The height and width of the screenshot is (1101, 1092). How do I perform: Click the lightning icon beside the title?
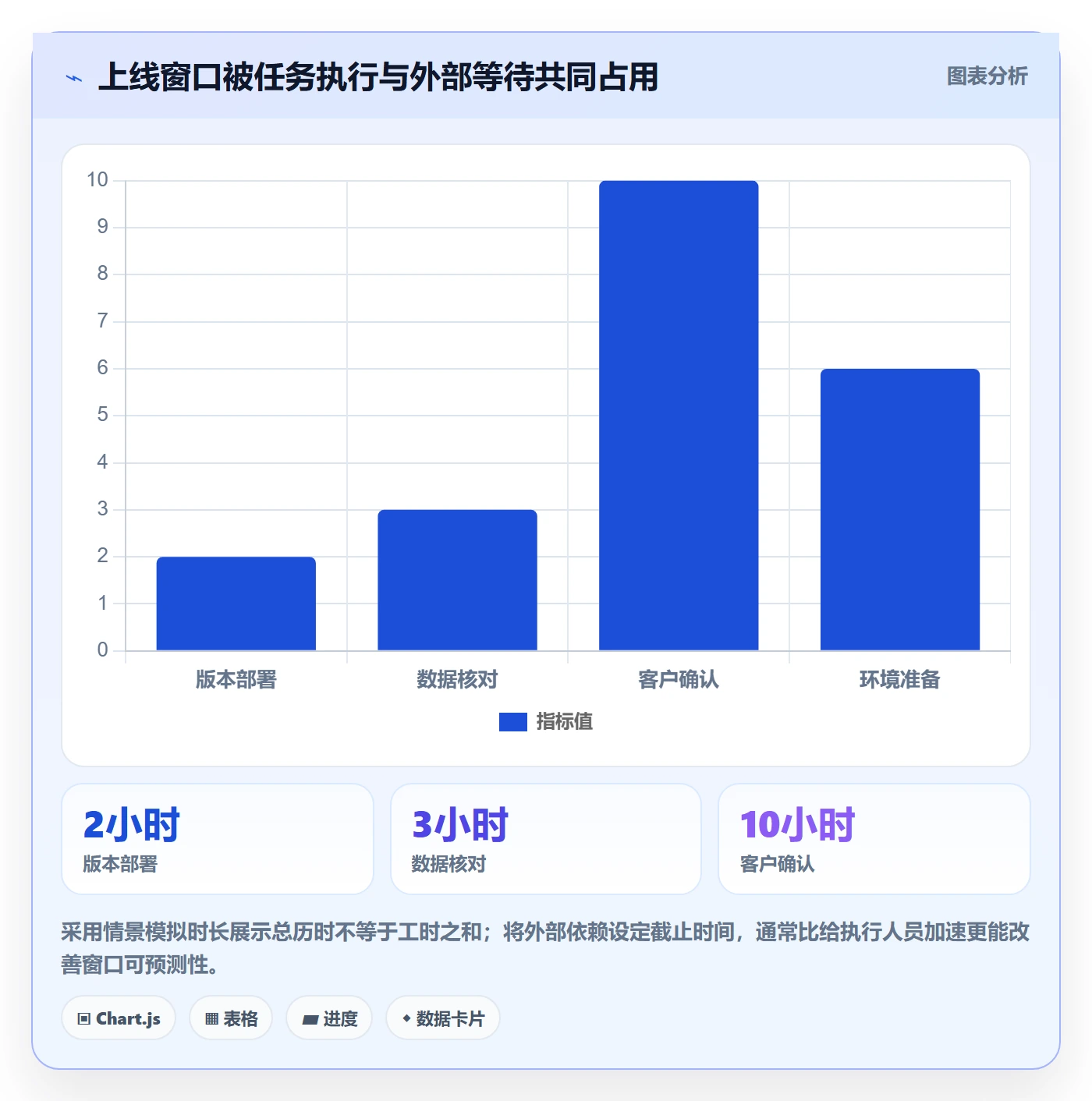coord(74,78)
